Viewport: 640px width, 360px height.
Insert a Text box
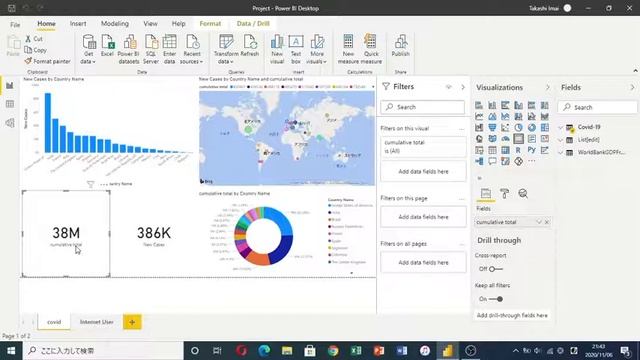pyautogui.click(x=296, y=49)
